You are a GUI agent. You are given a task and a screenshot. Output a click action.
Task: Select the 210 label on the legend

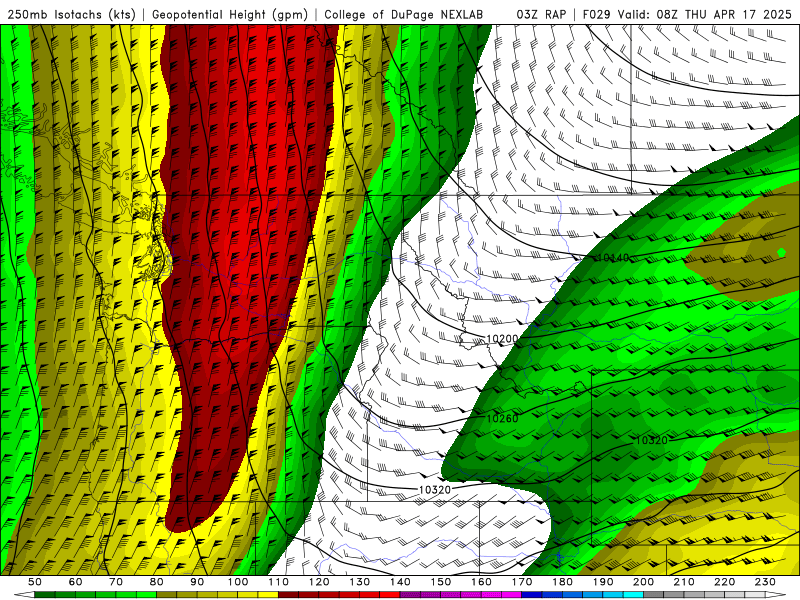(684, 582)
